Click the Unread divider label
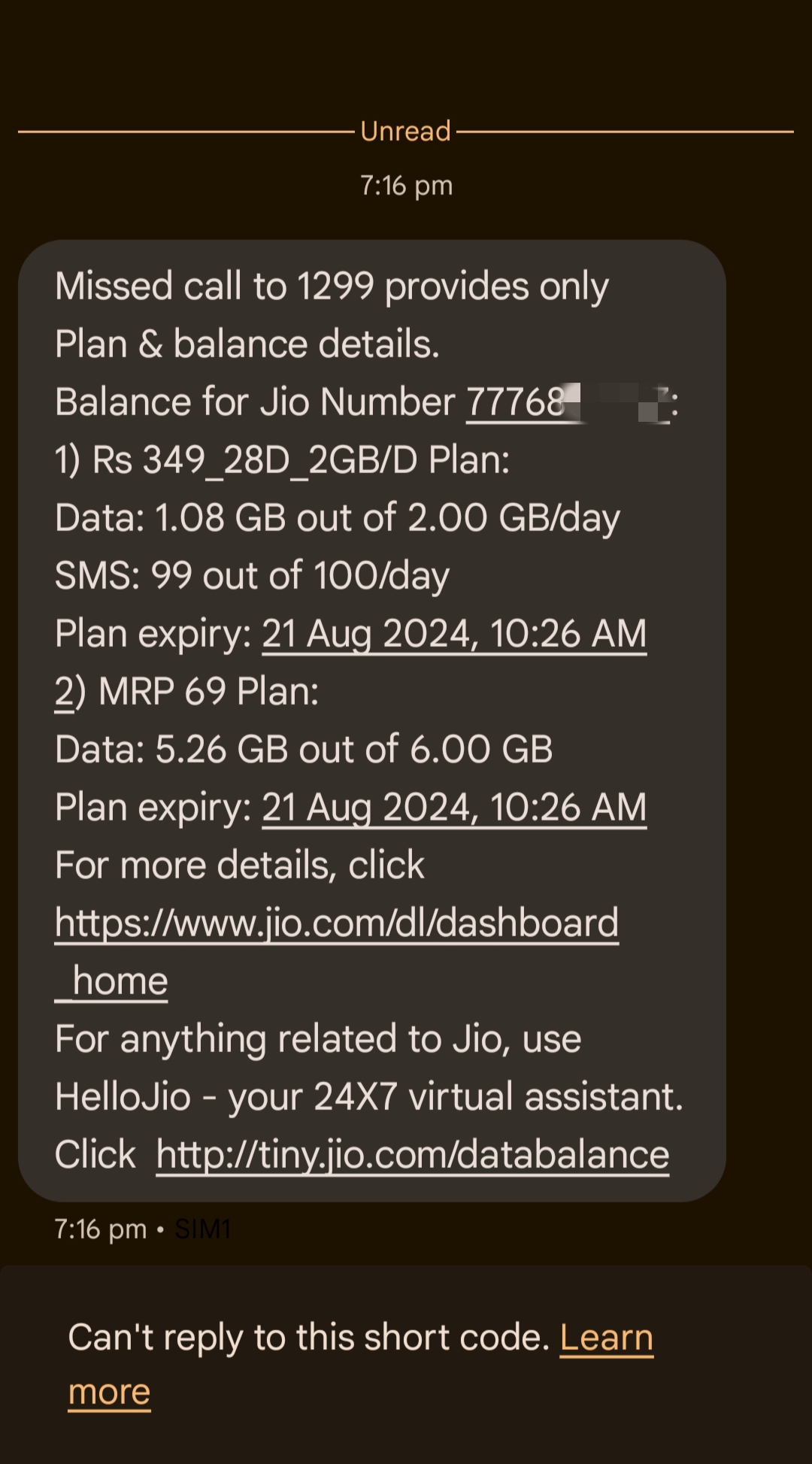The width and height of the screenshot is (812, 1464). point(405,132)
